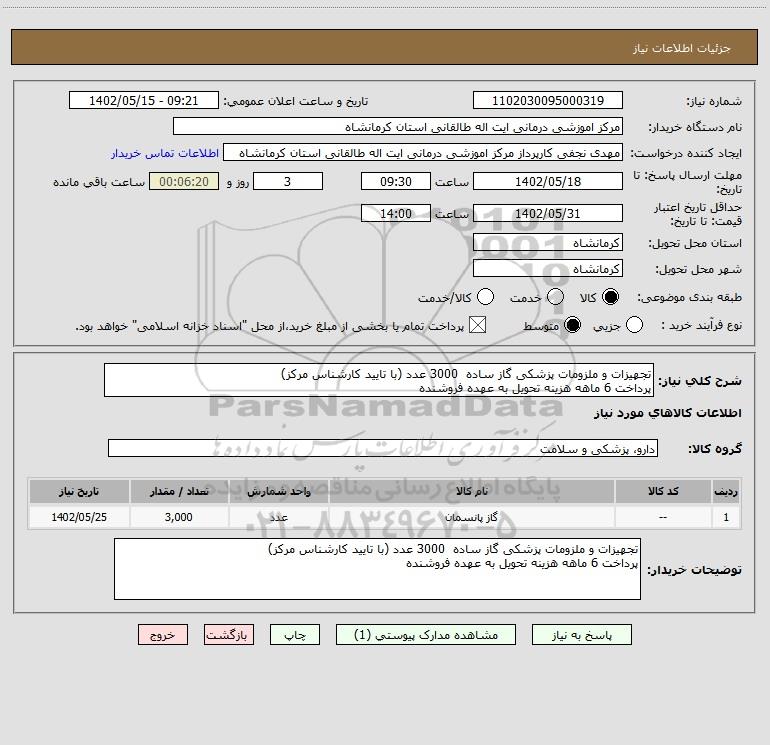
Task: Click the توضیحات خریدار text area
Action: tap(377, 569)
